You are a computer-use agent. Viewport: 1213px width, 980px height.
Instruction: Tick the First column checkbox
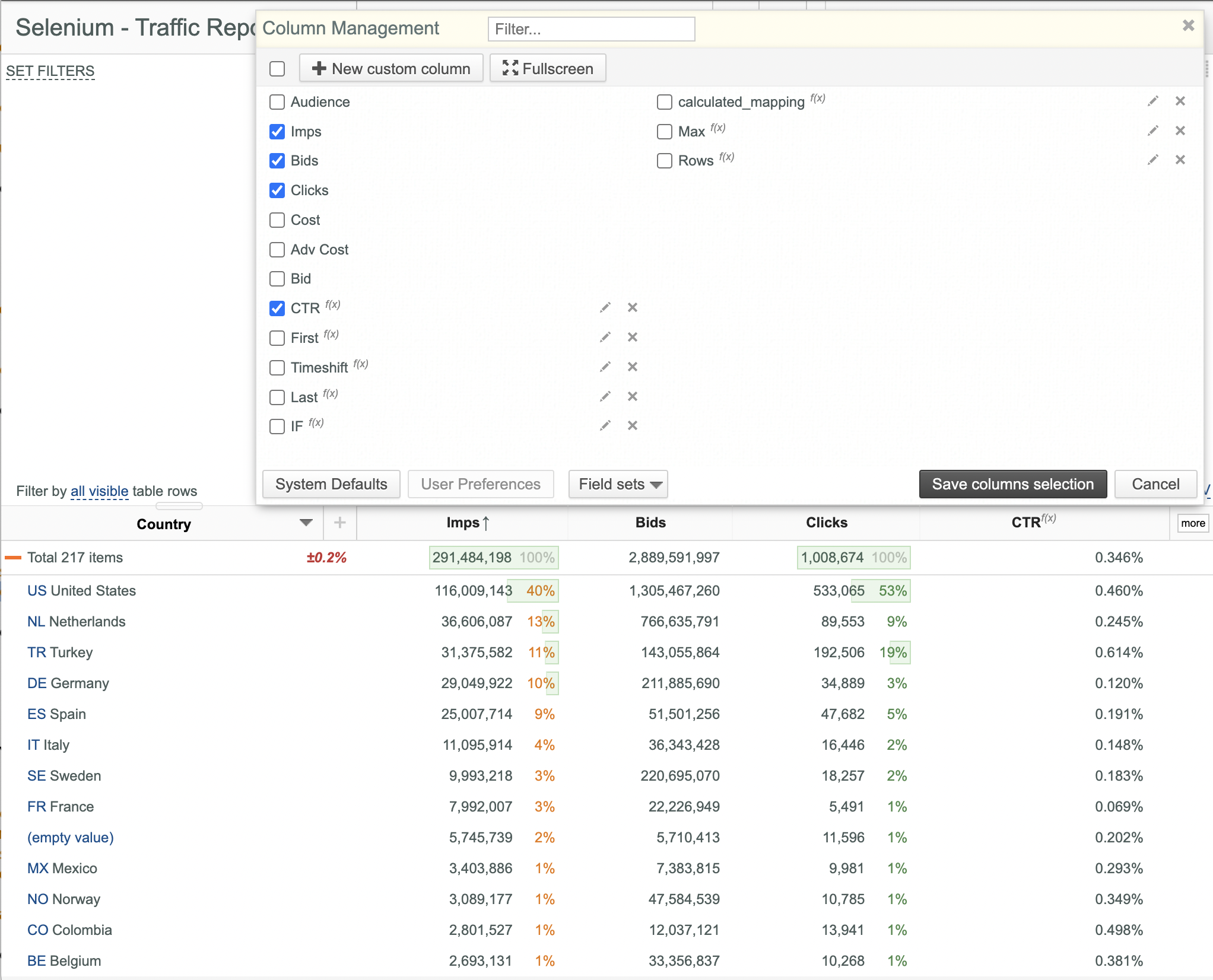(x=277, y=338)
